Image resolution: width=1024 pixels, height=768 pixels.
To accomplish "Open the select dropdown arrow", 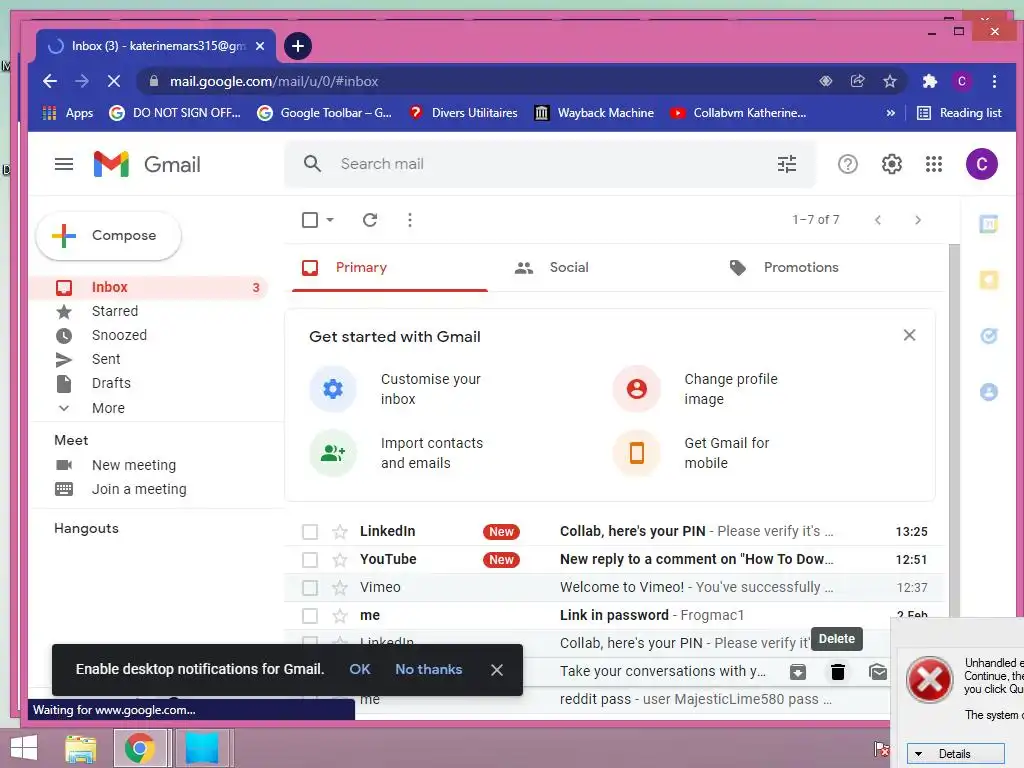I will coord(330,220).
